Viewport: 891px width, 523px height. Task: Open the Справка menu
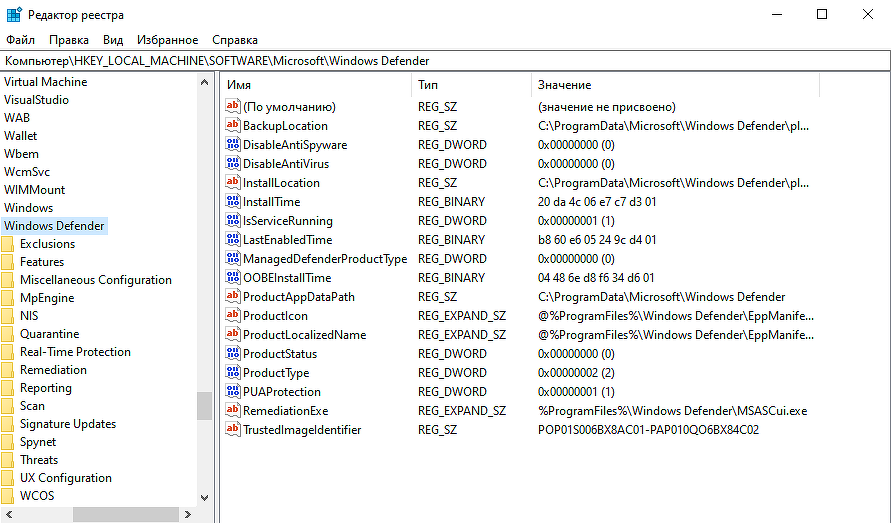click(235, 40)
